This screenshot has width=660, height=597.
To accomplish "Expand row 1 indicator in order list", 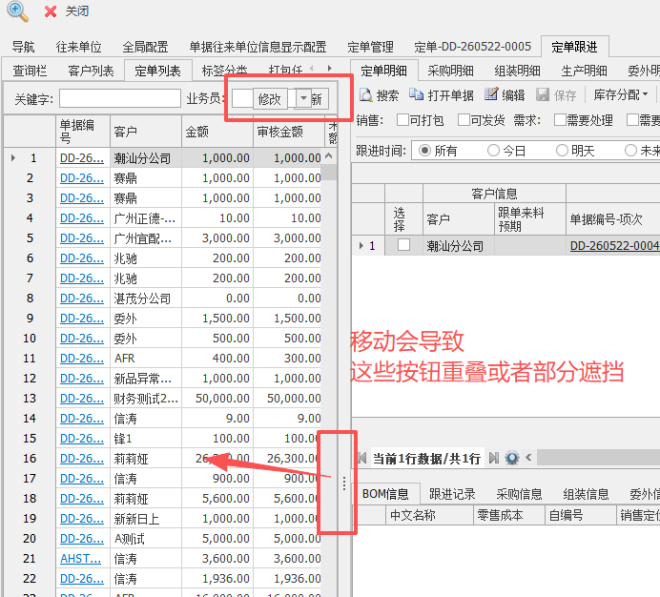I will coord(13,158).
